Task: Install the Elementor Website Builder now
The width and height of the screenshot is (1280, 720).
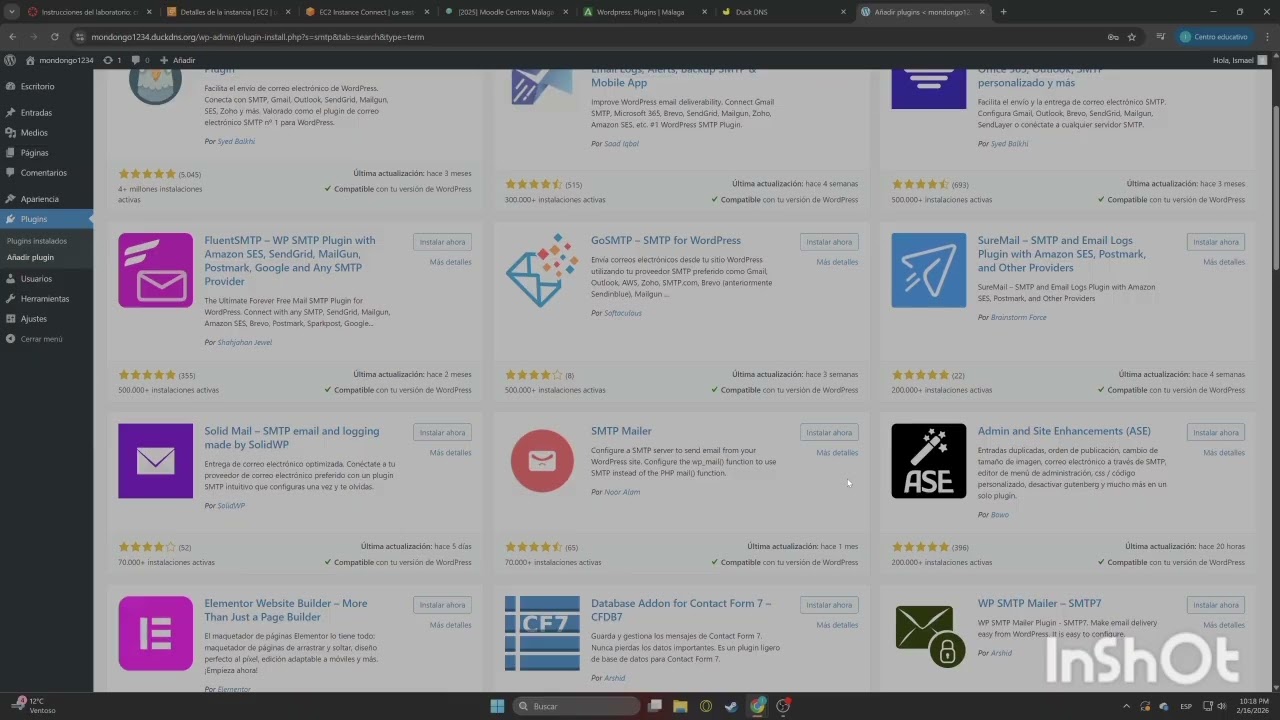Action: tap(442, 605)
